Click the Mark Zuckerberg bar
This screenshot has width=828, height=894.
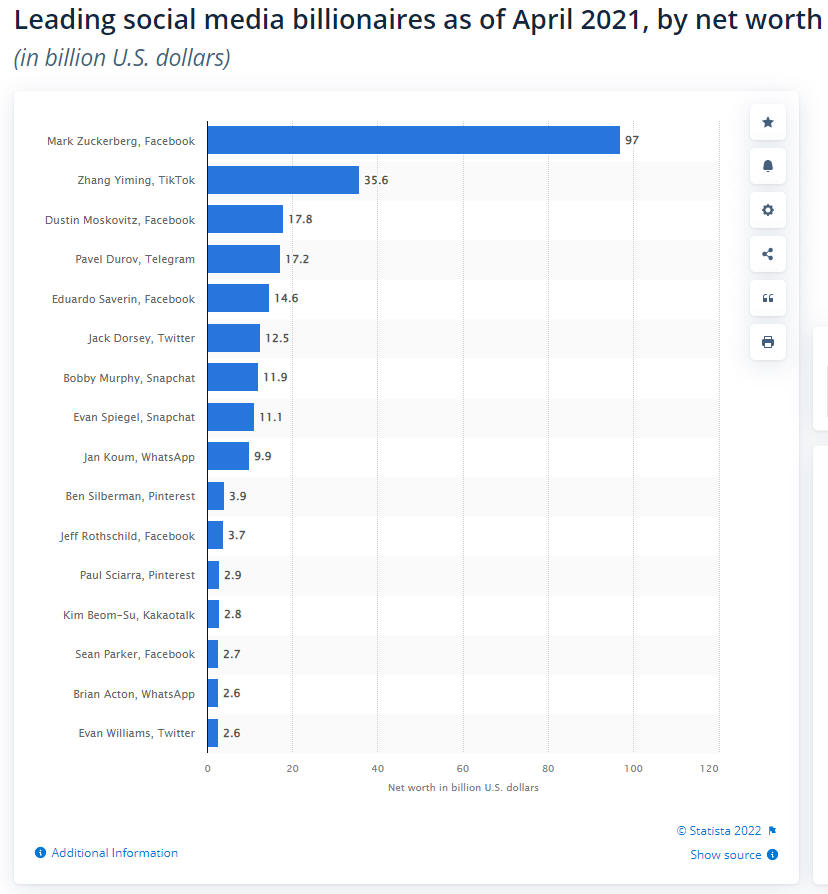pos(413,140)
